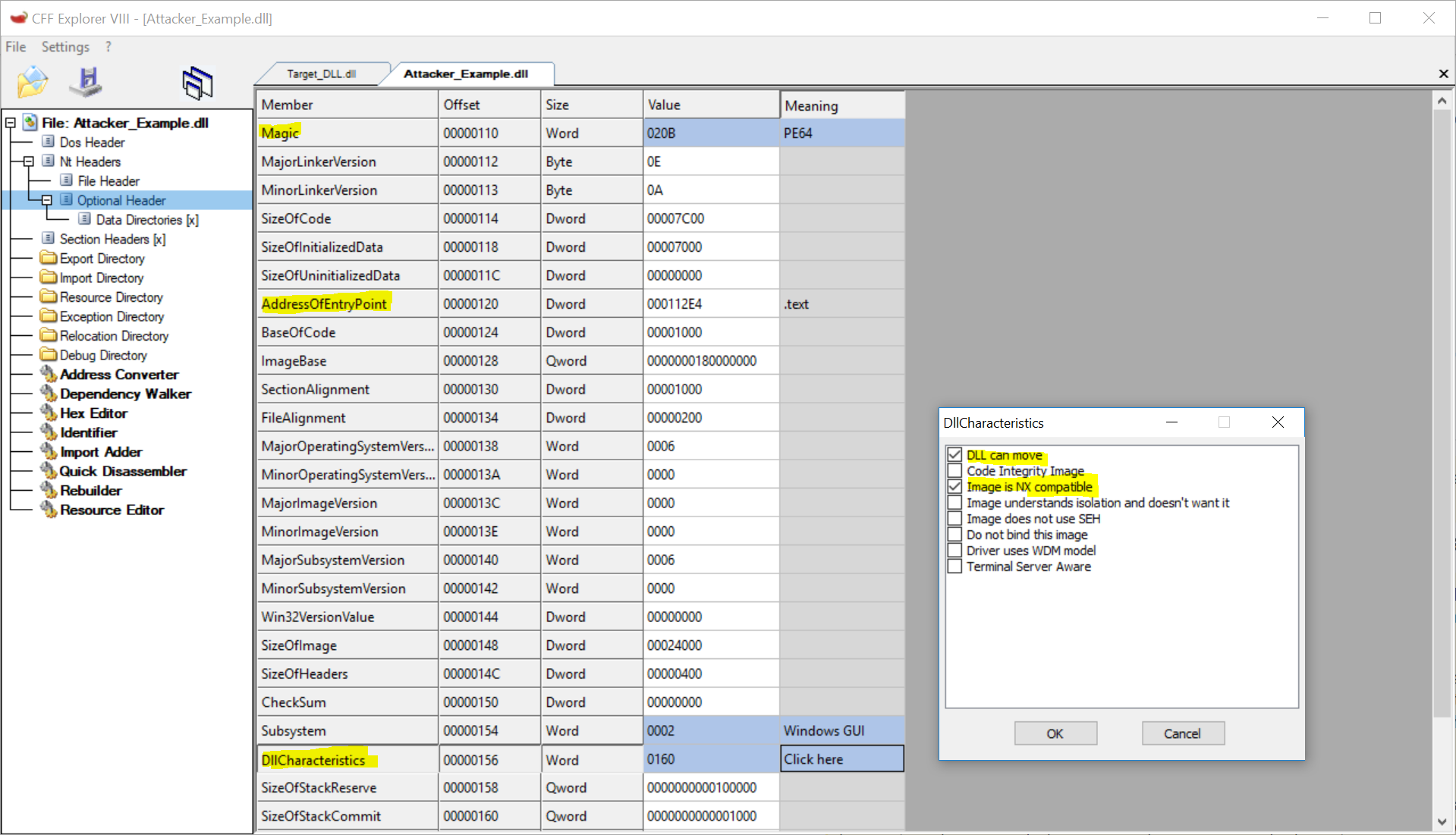The height and width of the screenshot is (835, 1456).
Task: Click the Export Directory folder icon
Action: [x=49, y=258]
